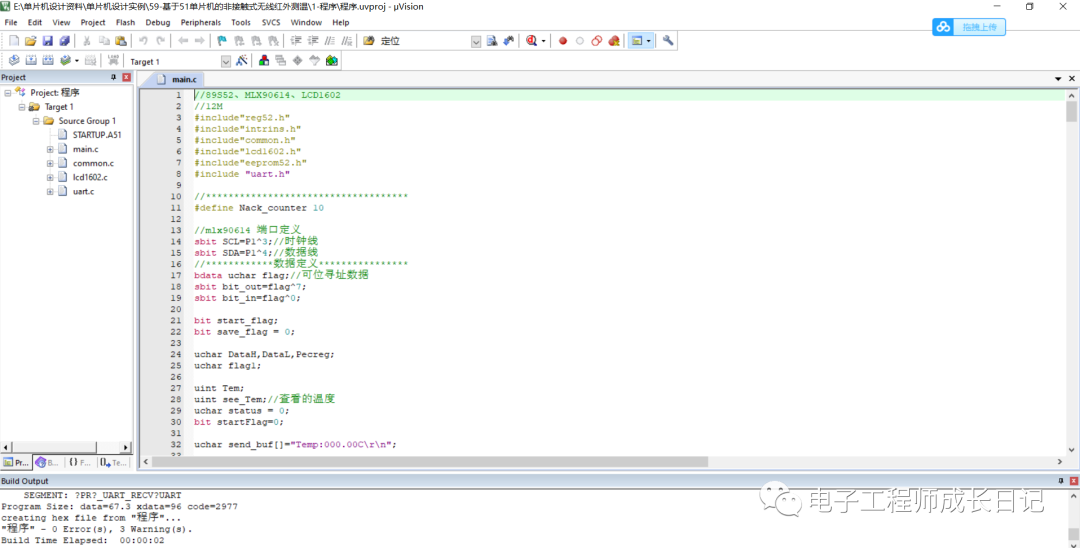Click the Toggle Bookmark flag icon
The image size is (1080, 548).
coord(221,41)
